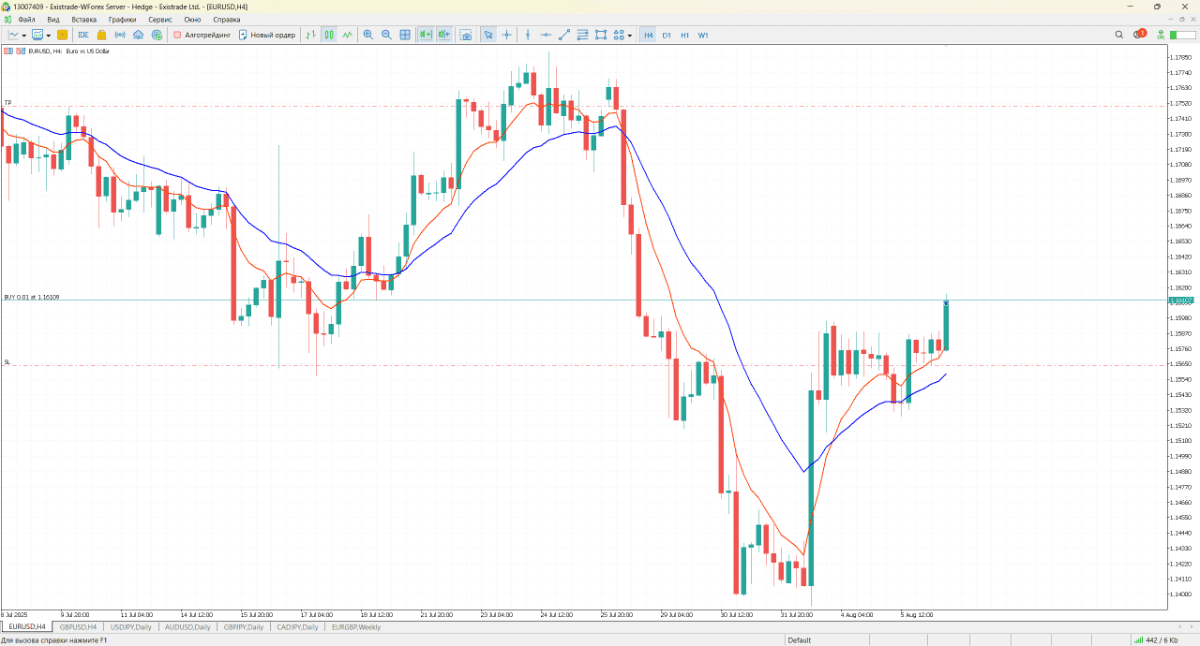Viewport: 1200px width, 646px height.
Task: Open the MQL5 IDE editor
Action: (x=83, y=35)
